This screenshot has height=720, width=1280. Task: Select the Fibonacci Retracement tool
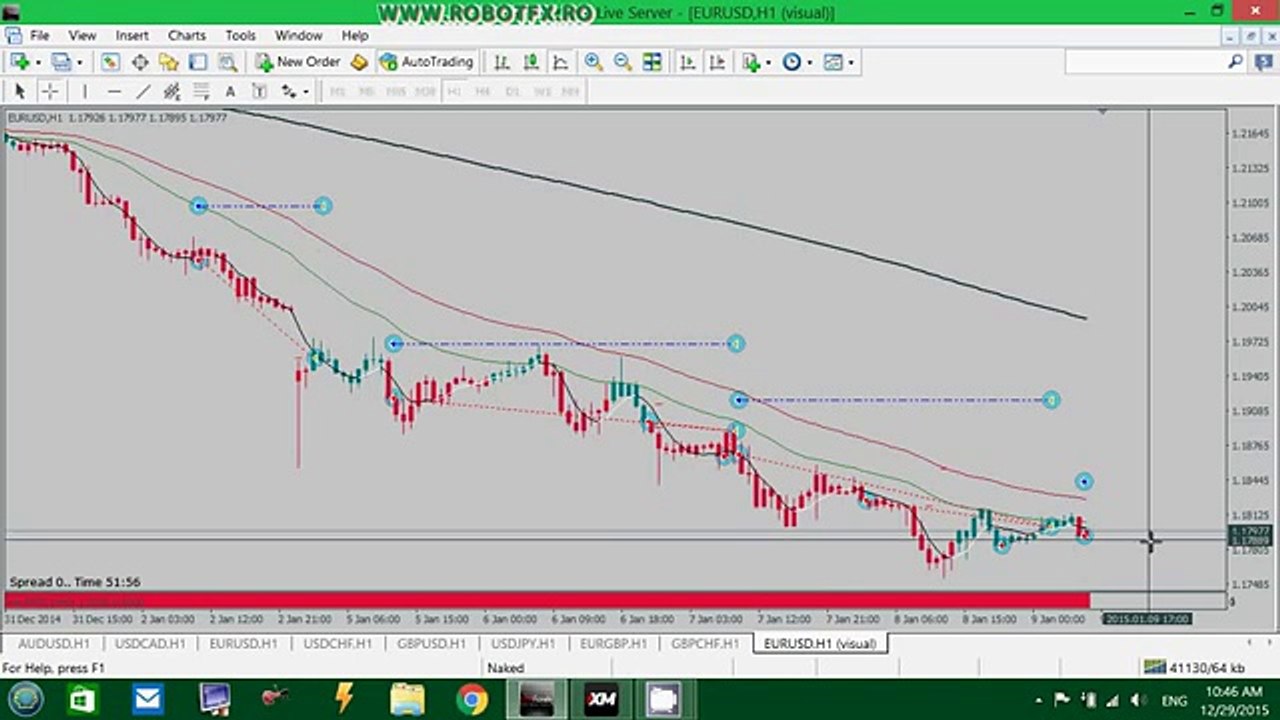(201, 91)
